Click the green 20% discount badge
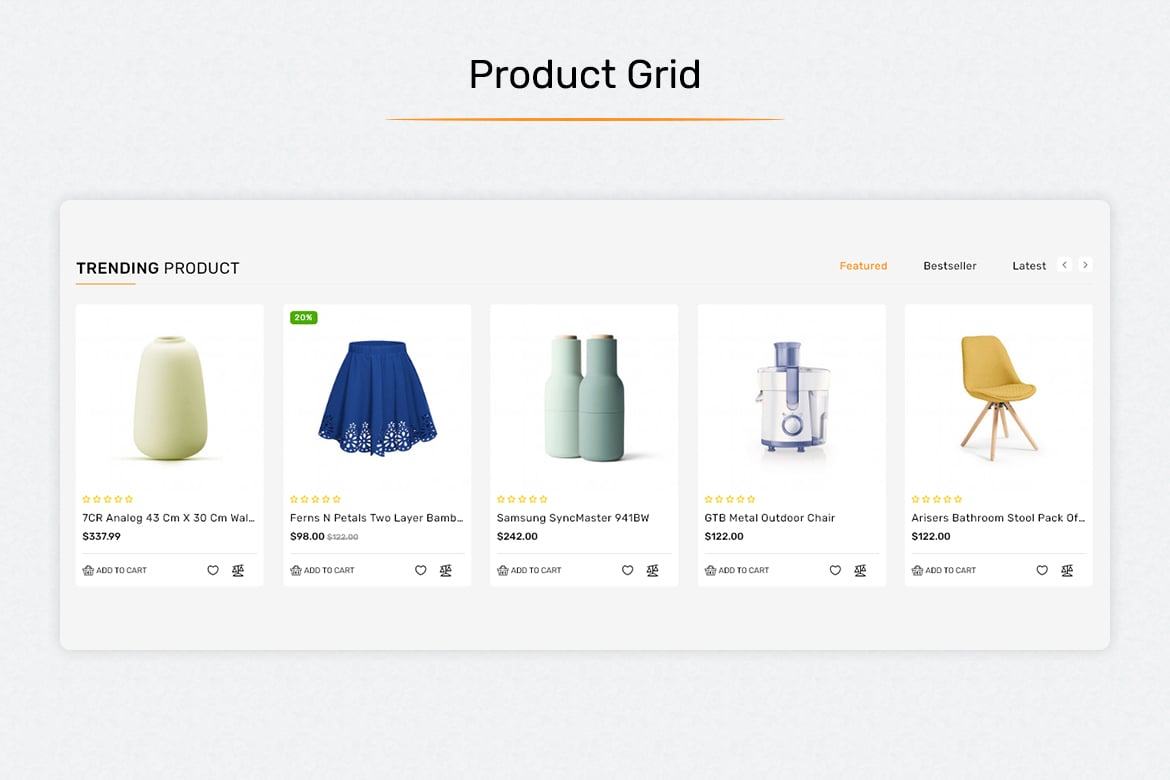 (304, 318)
